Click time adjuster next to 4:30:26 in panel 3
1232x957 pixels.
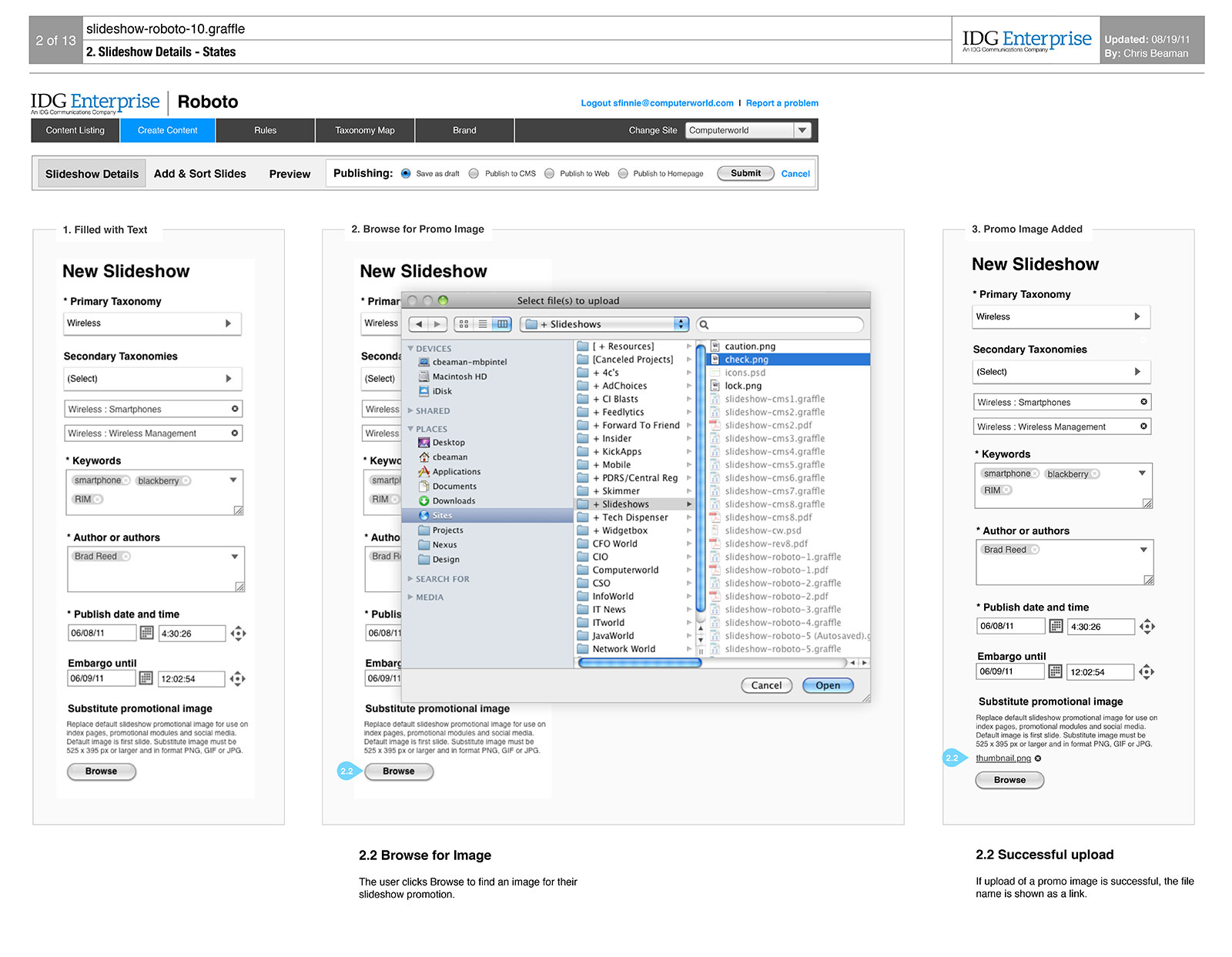1147,627
